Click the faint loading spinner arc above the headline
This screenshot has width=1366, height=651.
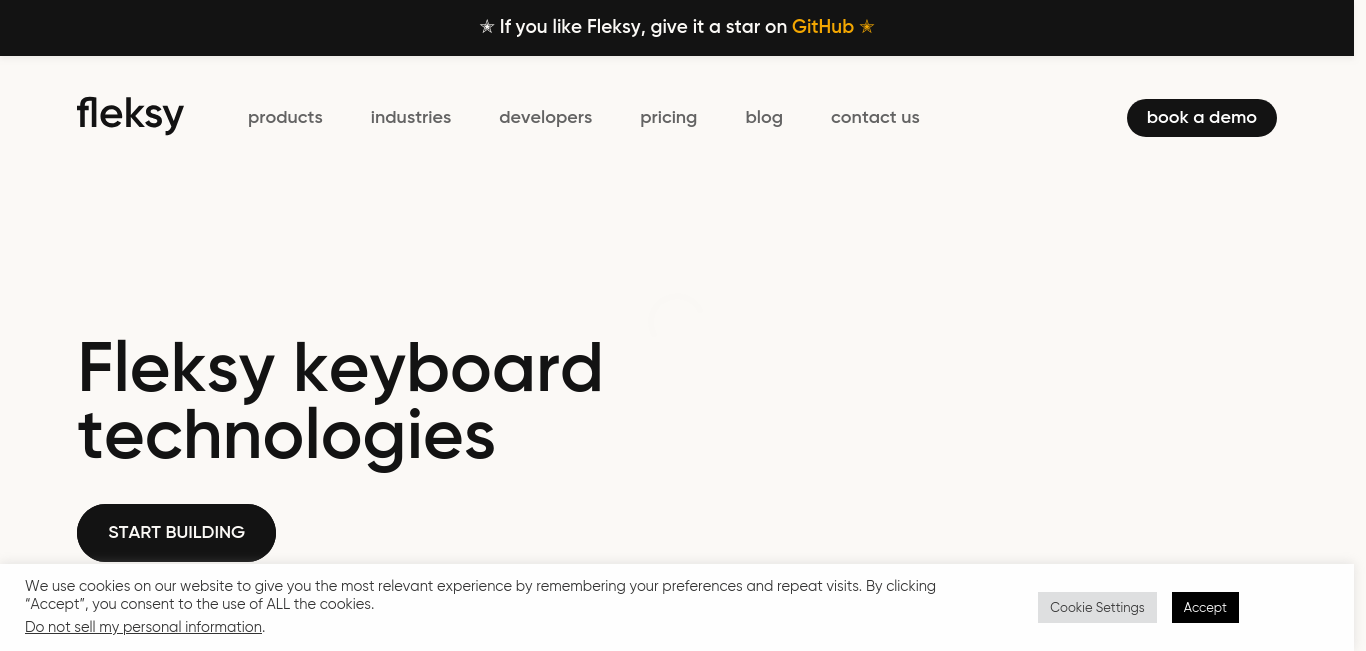pos(675,312)
